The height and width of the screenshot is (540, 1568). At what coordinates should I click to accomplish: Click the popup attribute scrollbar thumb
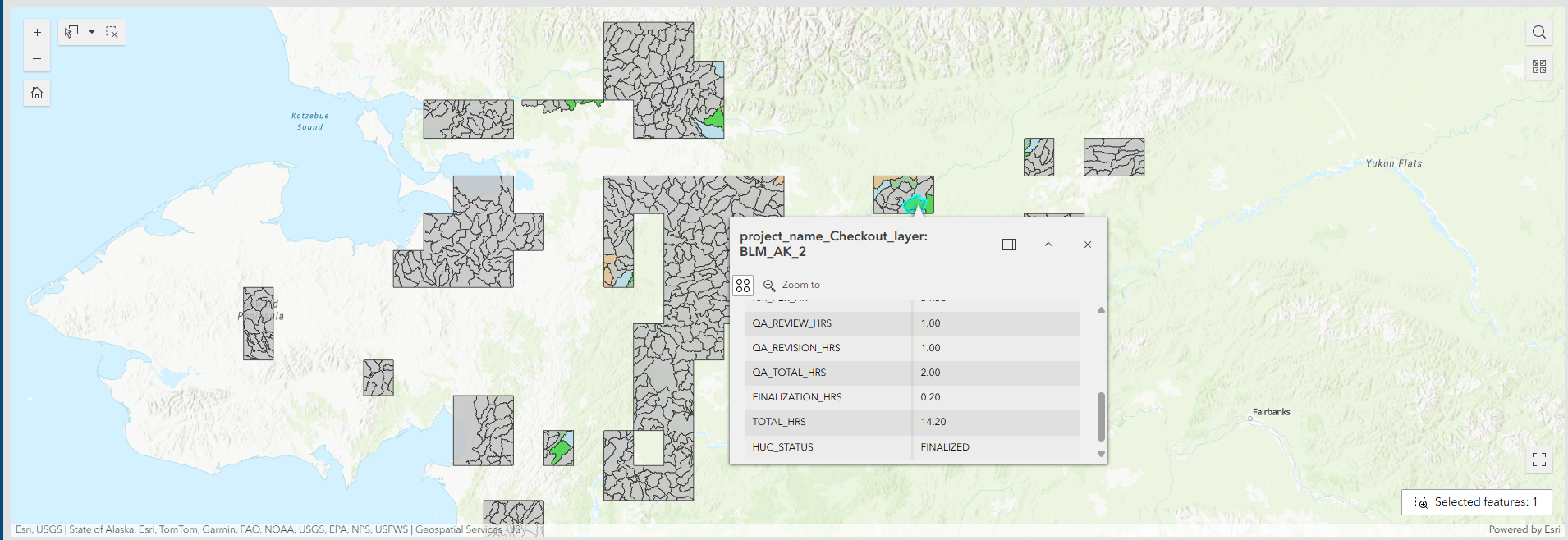1101,417
